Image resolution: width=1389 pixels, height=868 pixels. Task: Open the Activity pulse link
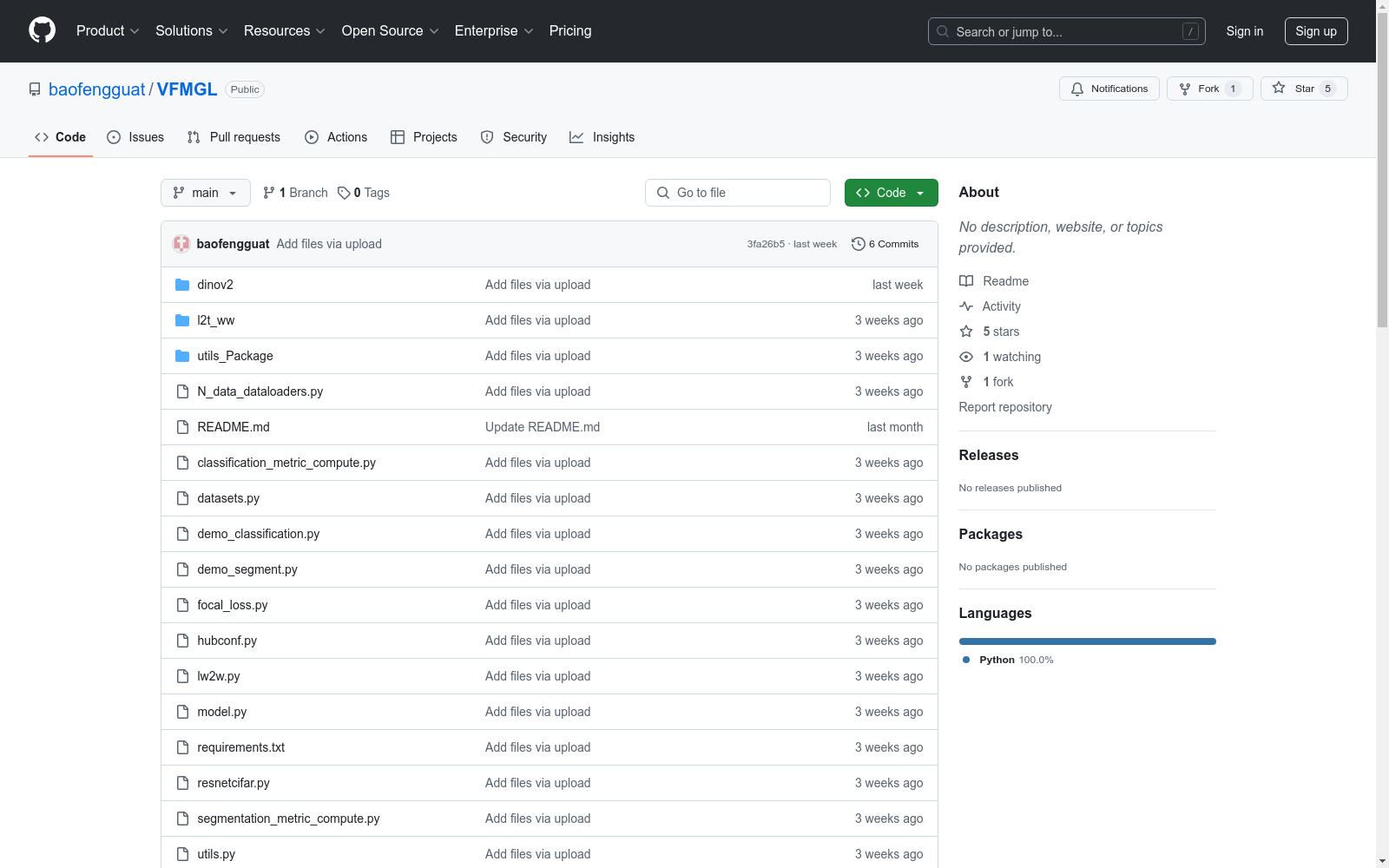(x=966, y=306)
